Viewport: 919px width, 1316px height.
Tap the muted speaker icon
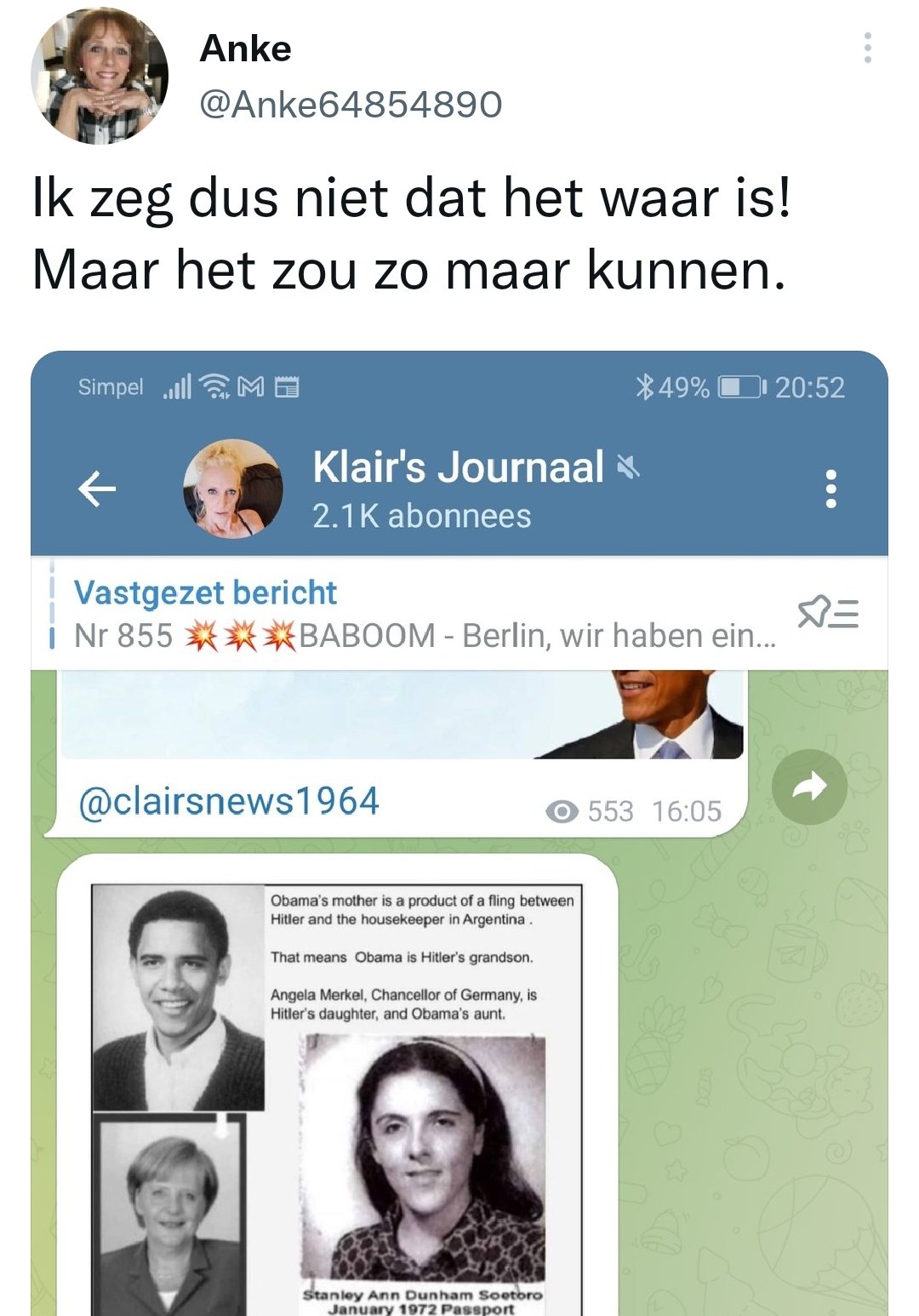(x=628, y=466)
